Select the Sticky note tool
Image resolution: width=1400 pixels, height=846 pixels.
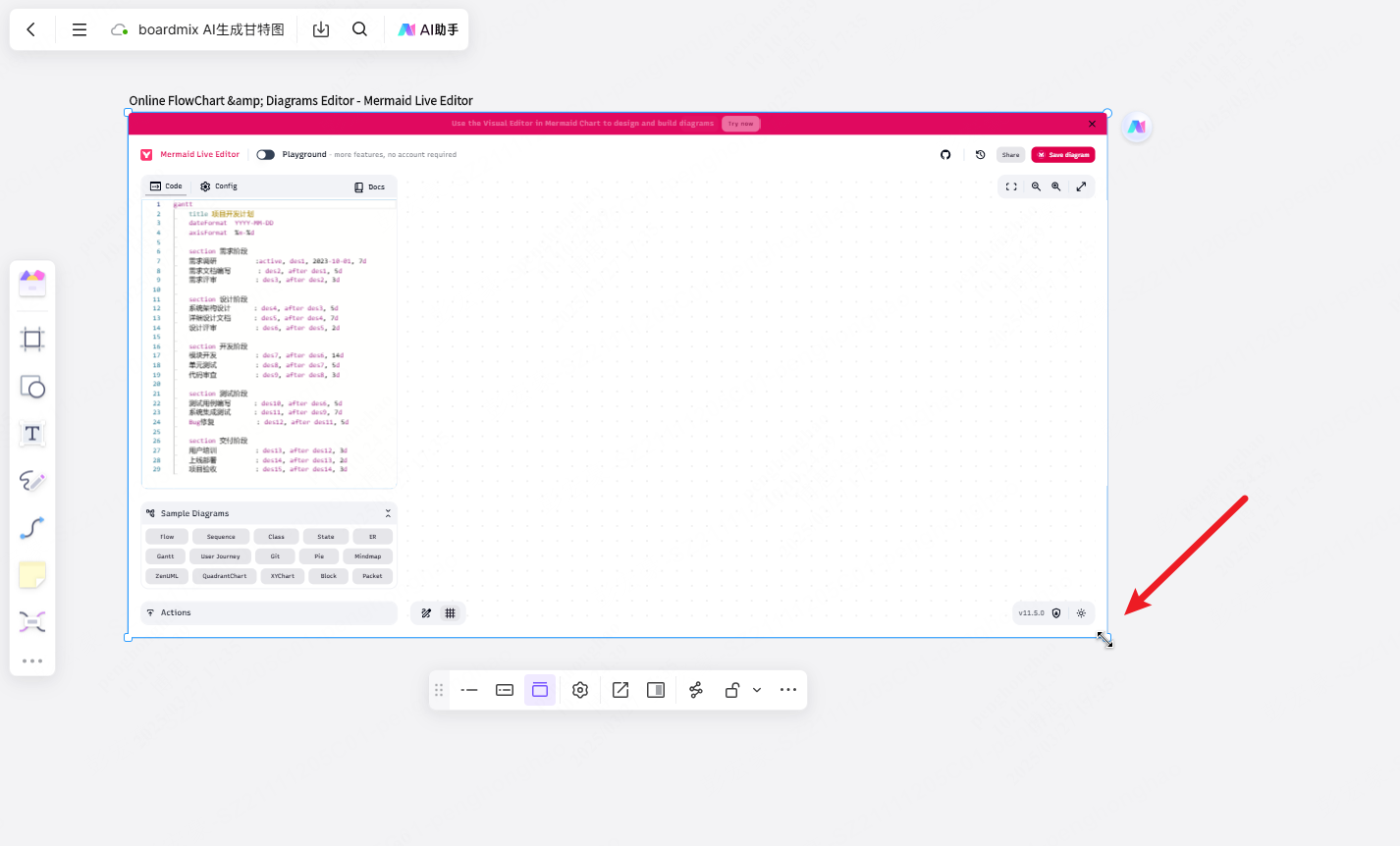click(32, 575)
